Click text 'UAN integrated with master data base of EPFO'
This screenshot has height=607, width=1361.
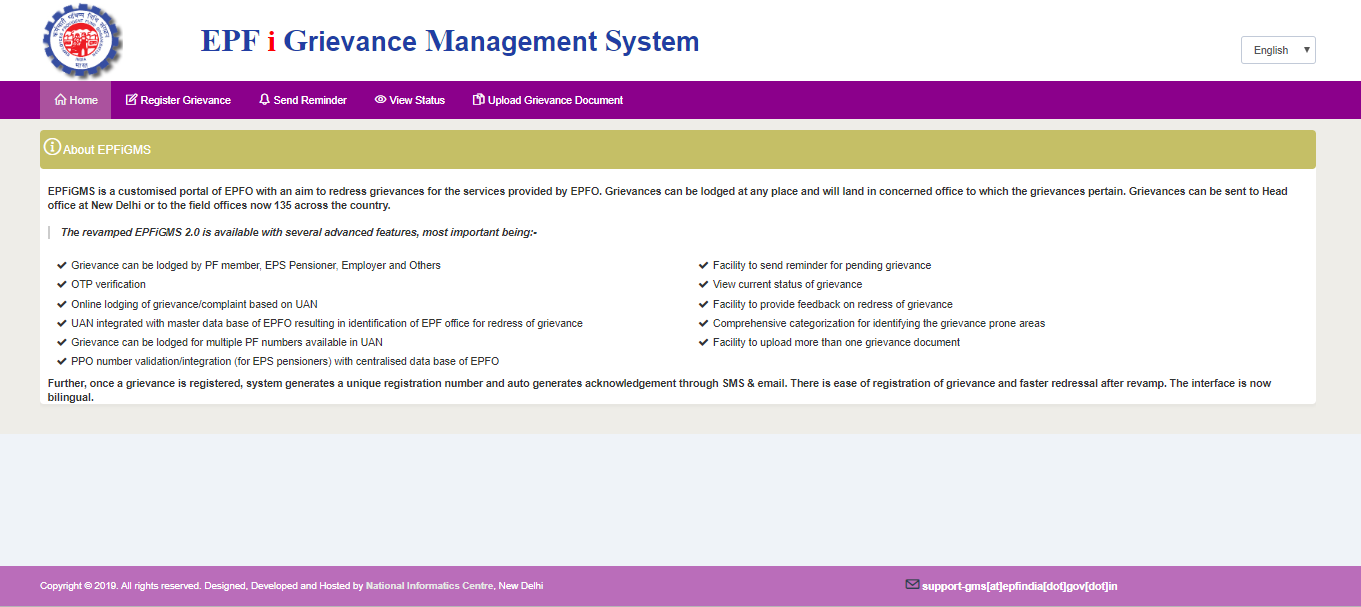coord(327,323)
